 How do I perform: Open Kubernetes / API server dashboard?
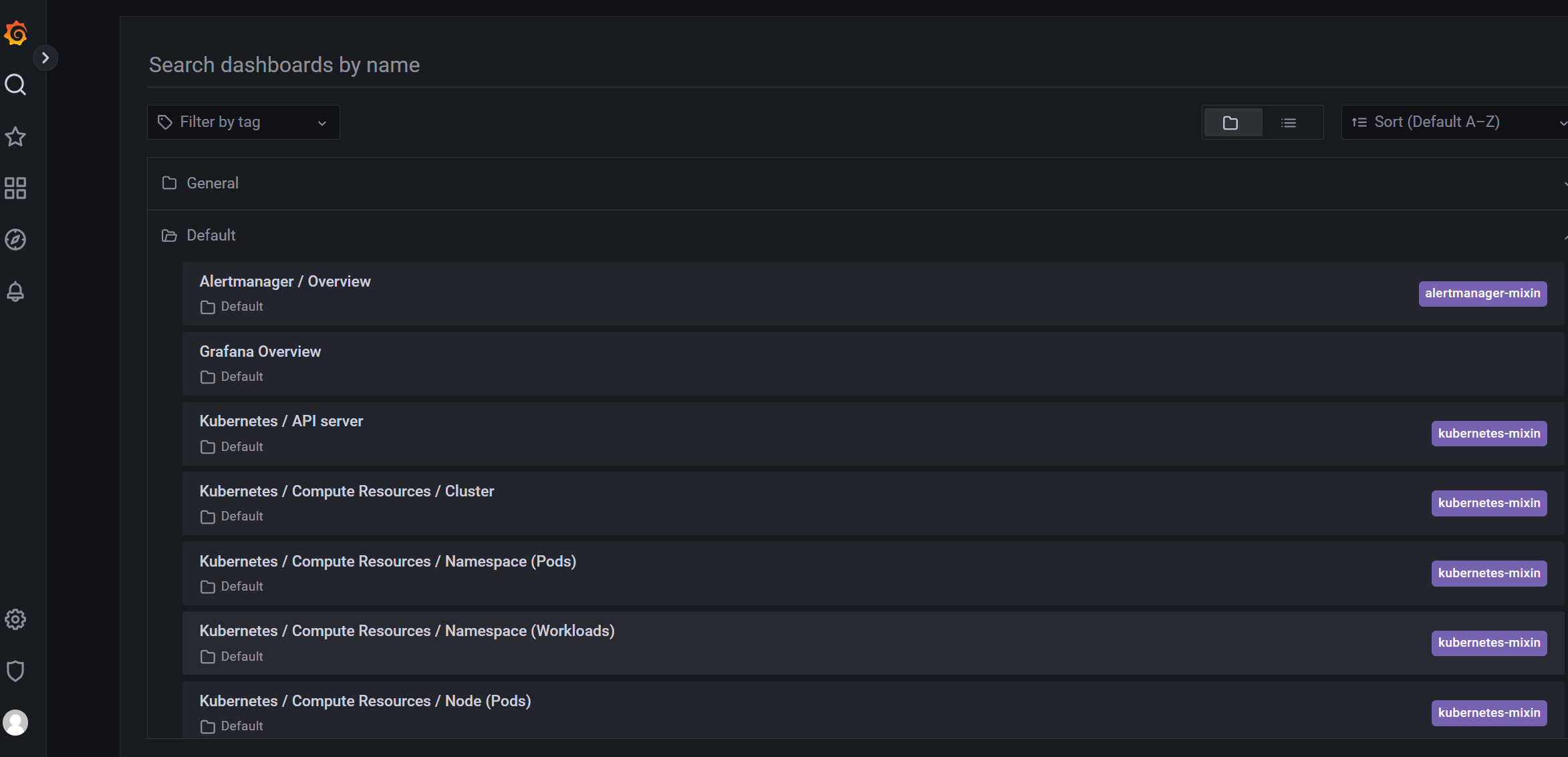tap(281, 422)
